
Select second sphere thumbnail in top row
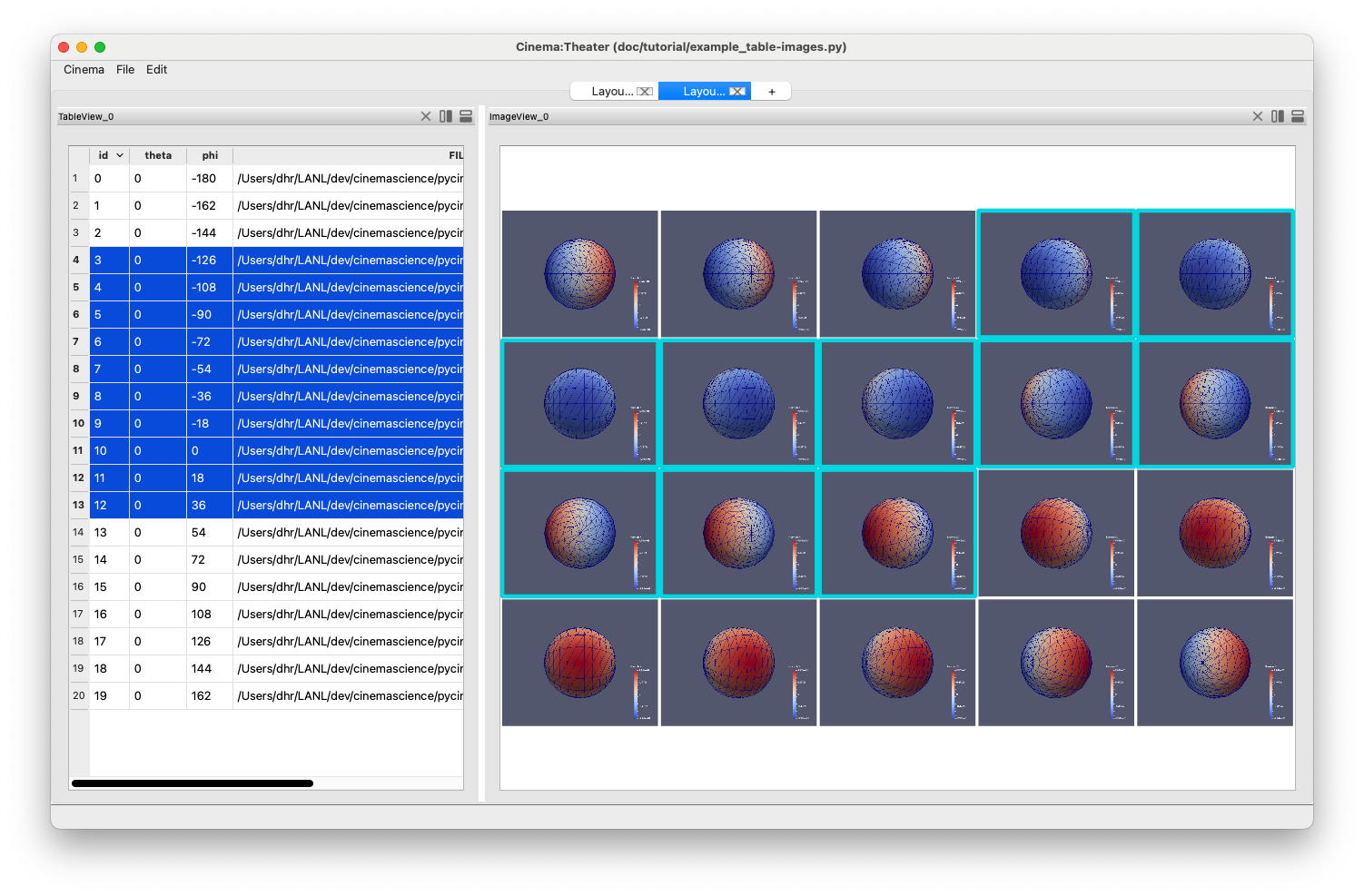739,274
